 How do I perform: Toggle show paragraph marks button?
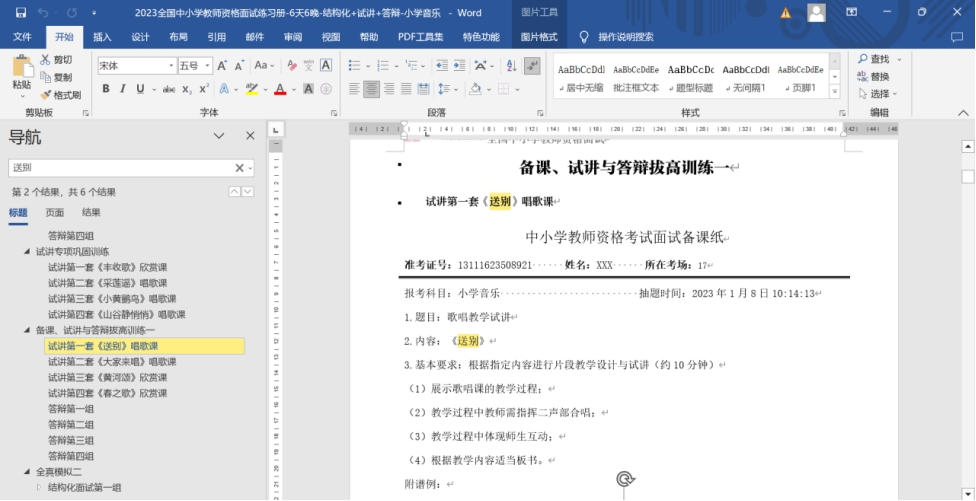coord(533,65)
